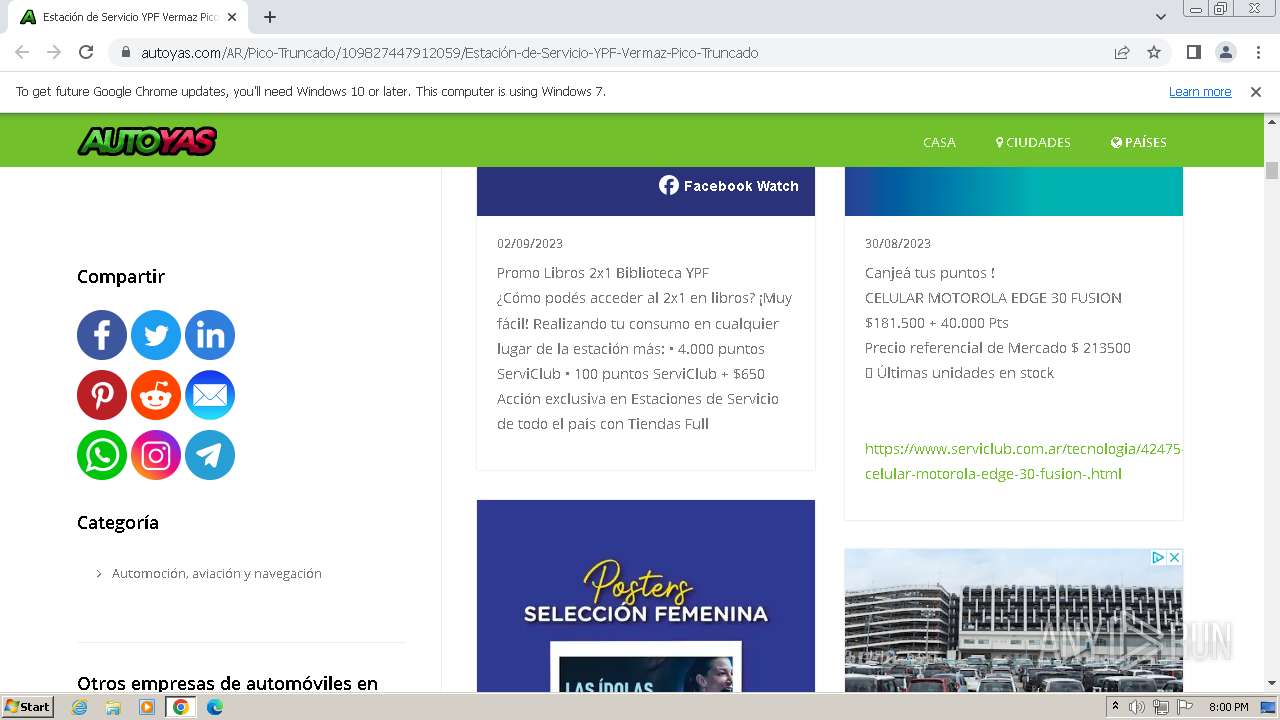Open Microsoft Edge from taskbar
The width and height of the screenshot is (1280, 720).
tap(215, 707)
